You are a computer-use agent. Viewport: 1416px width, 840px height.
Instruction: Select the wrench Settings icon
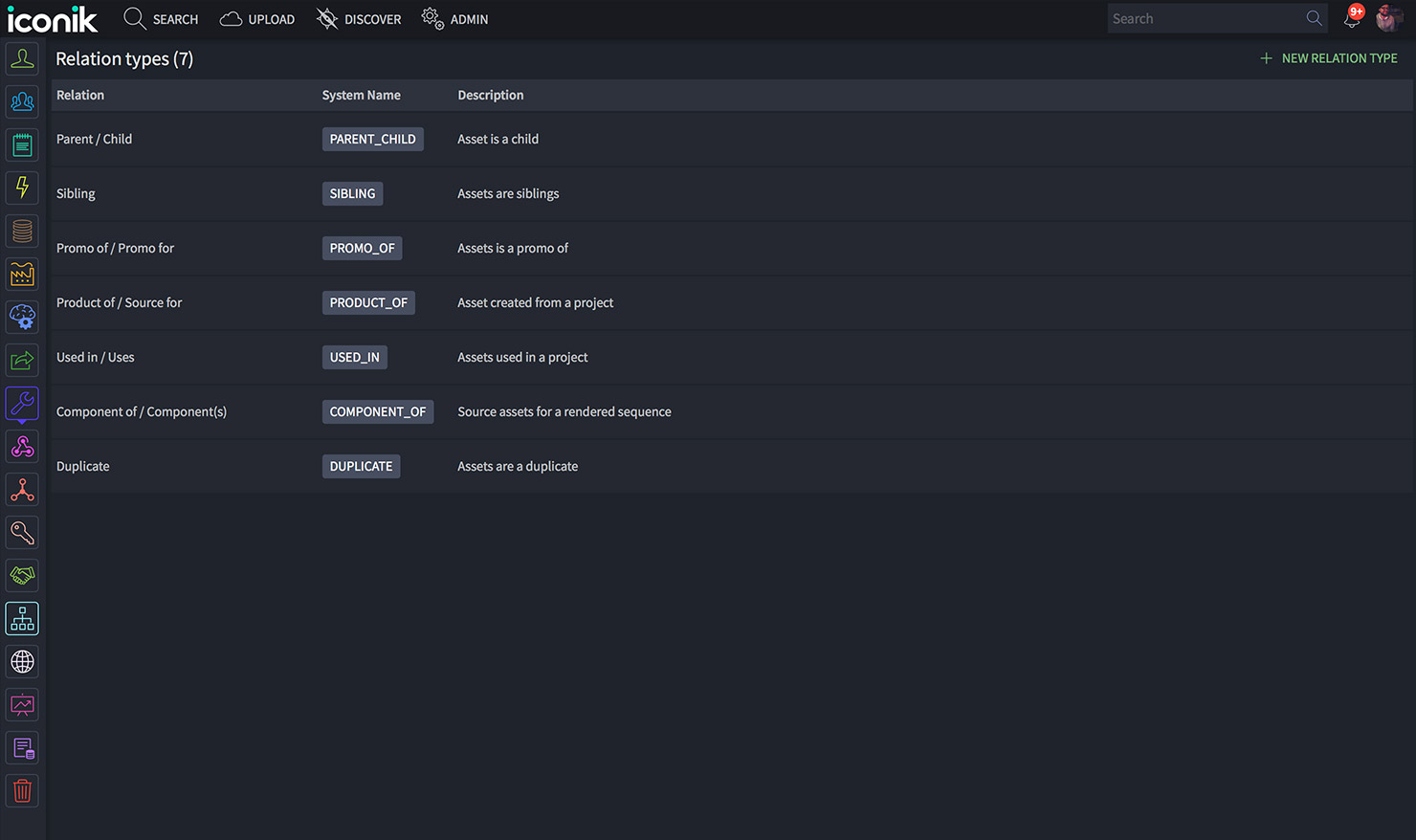click(22, 403)
